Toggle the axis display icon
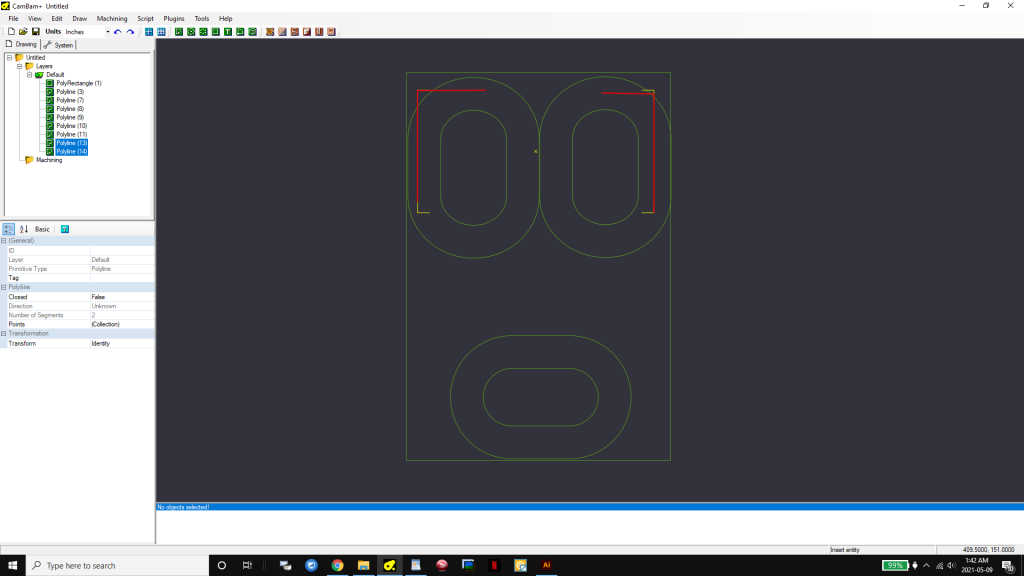The width and height of the screenshot is (1024, 576). [x=149, y=31]
